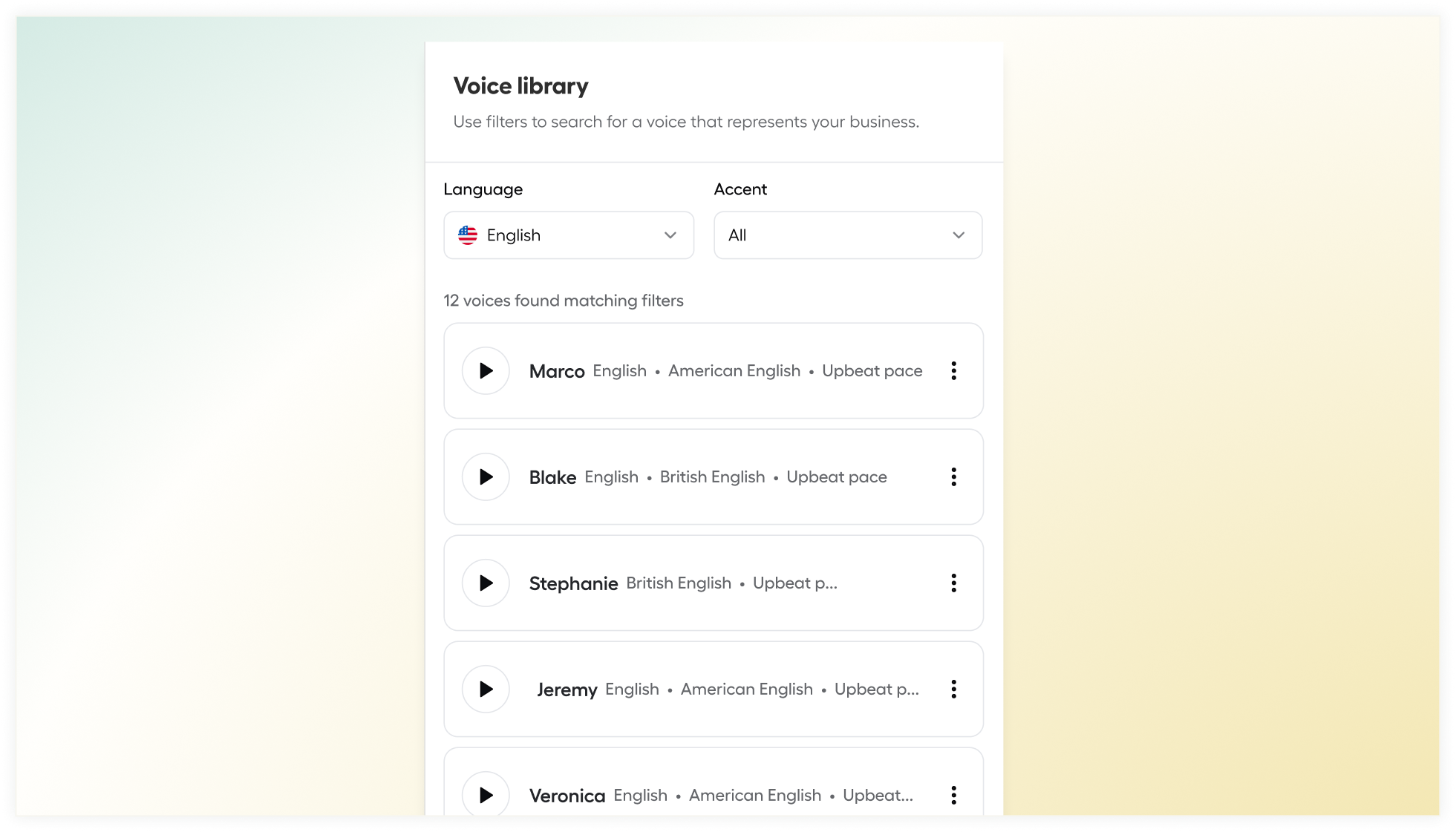Open more options menu for Veronica
The width and height of the screenshot is (1456, 832).
[x=953, y=795]
